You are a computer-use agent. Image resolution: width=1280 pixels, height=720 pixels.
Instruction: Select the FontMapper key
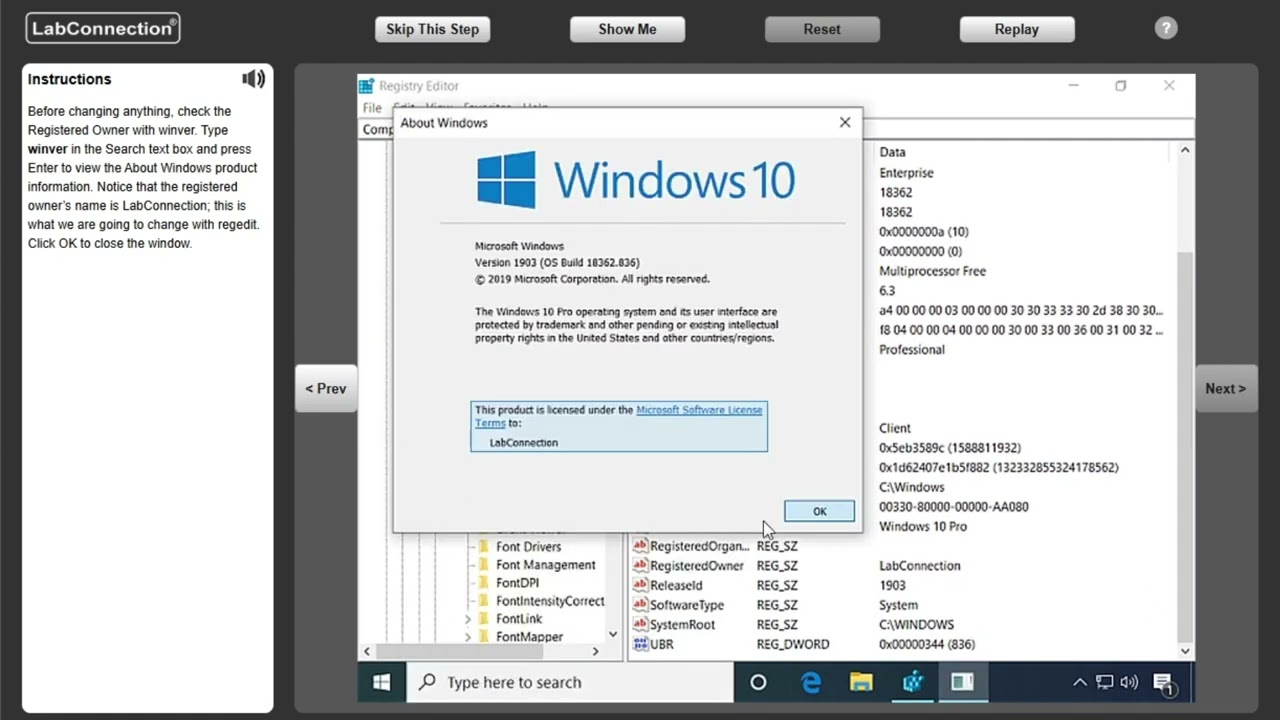[x=529, y=636]
